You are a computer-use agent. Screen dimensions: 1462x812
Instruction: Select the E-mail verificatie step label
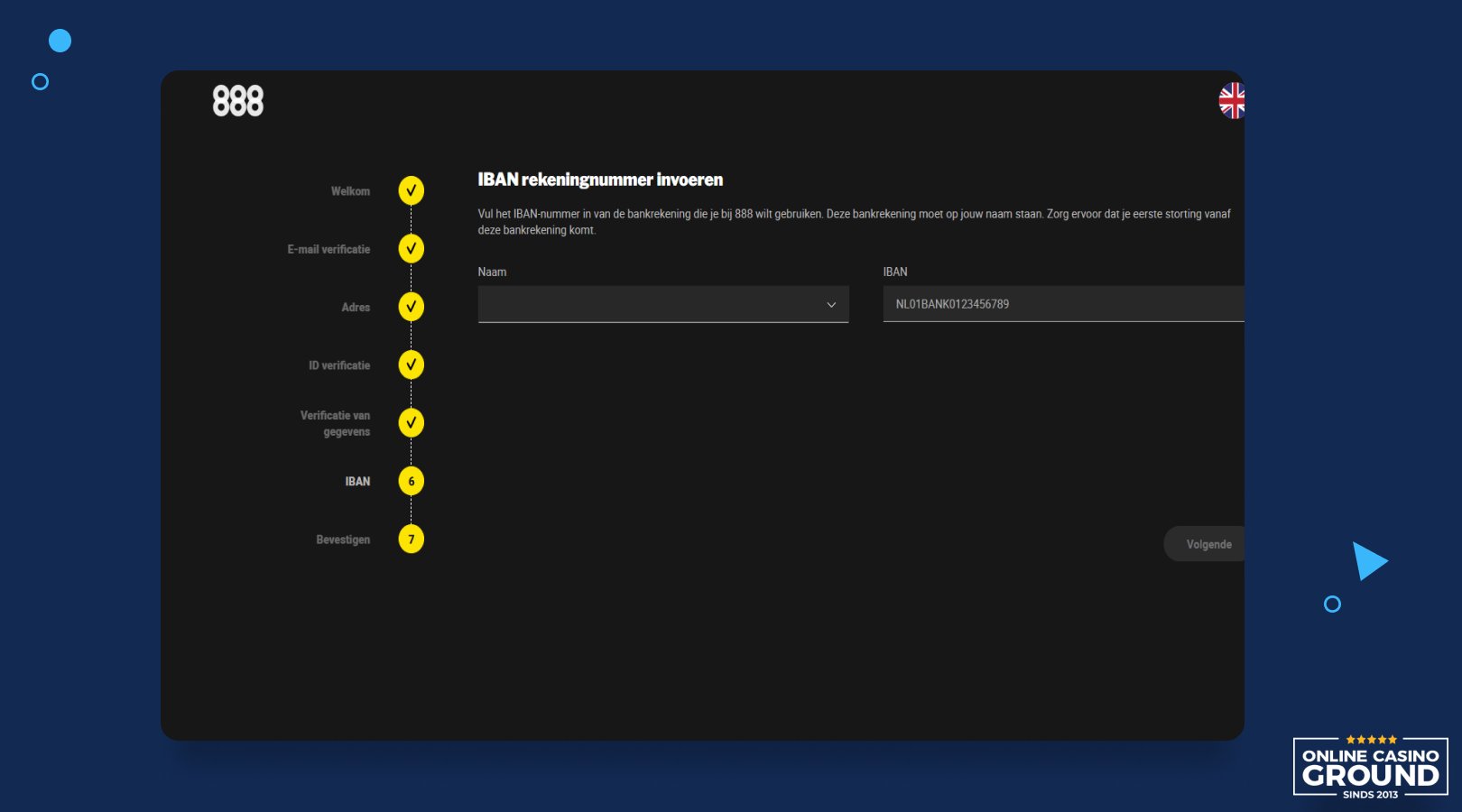click(x=328, y=249)
